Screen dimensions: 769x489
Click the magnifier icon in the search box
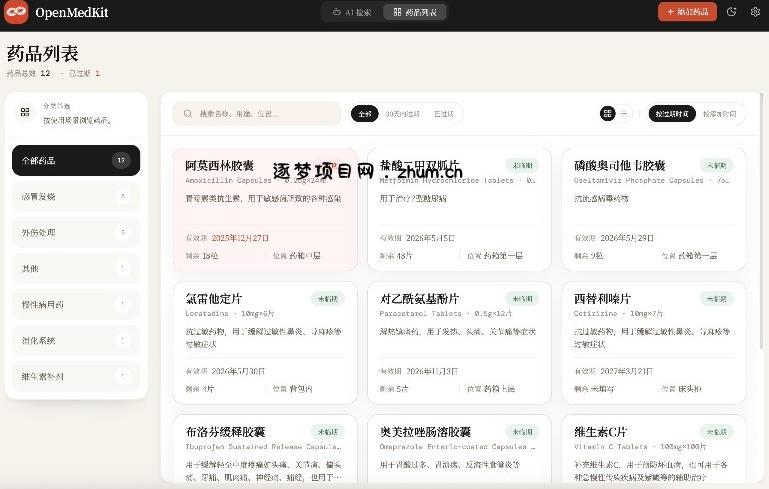tap(188, 114)
